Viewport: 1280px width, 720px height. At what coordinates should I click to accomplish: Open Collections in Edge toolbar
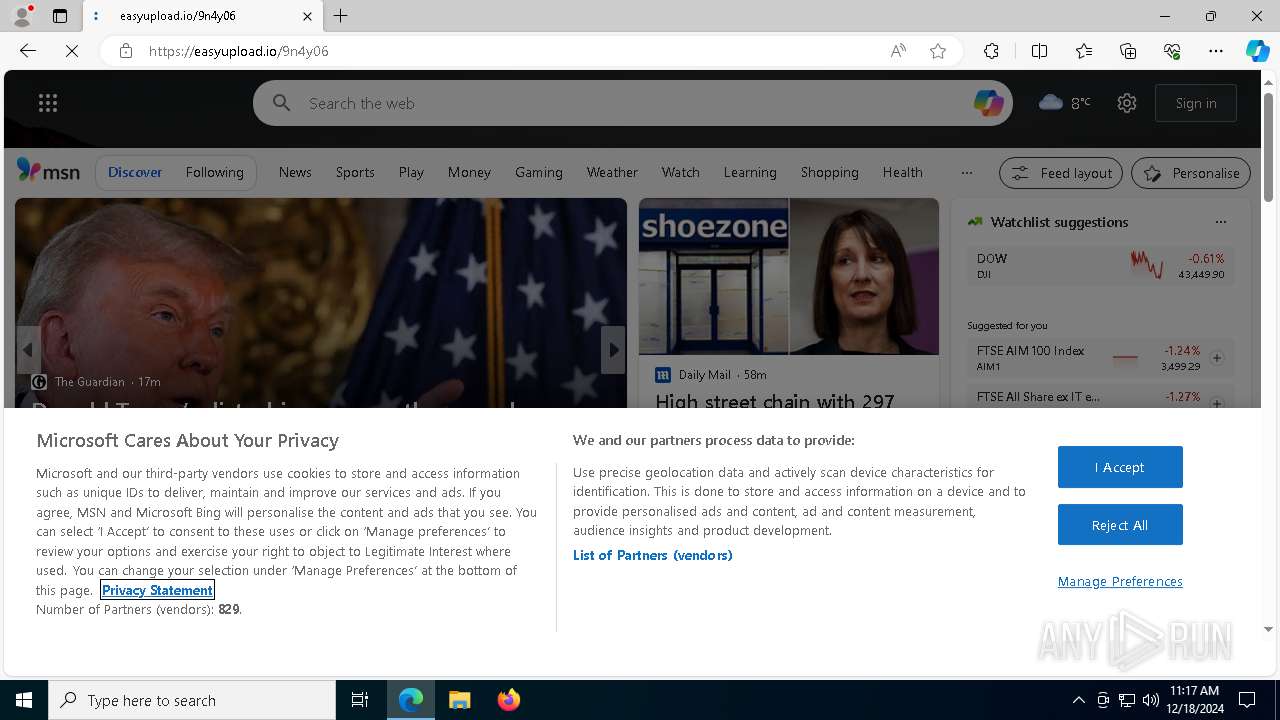click(x=1128, y=51)
